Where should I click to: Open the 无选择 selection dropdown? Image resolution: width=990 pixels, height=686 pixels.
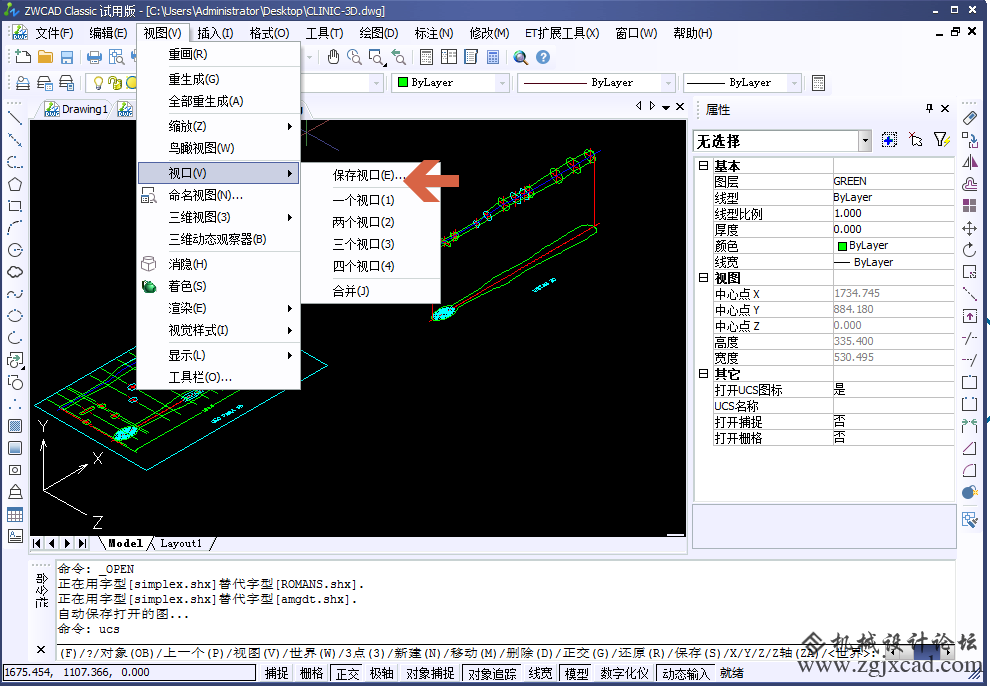tap(865, 141)
